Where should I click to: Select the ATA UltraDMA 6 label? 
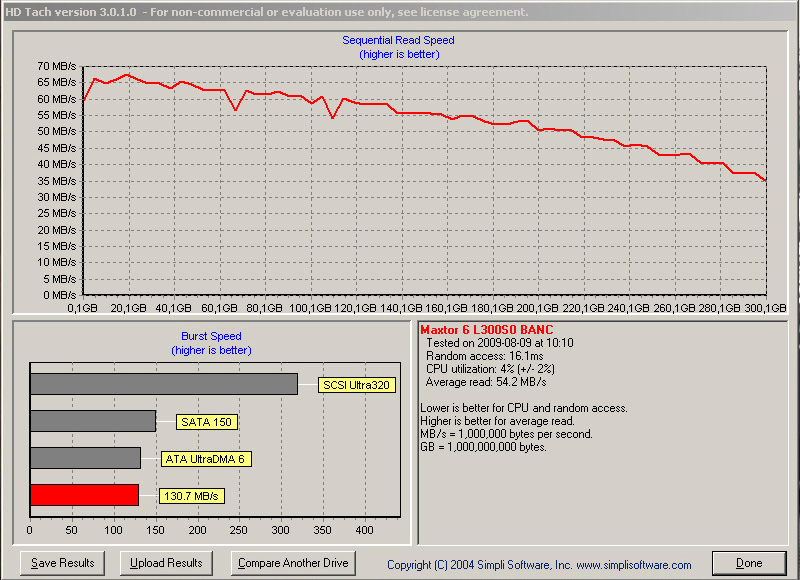coord(206,459)
